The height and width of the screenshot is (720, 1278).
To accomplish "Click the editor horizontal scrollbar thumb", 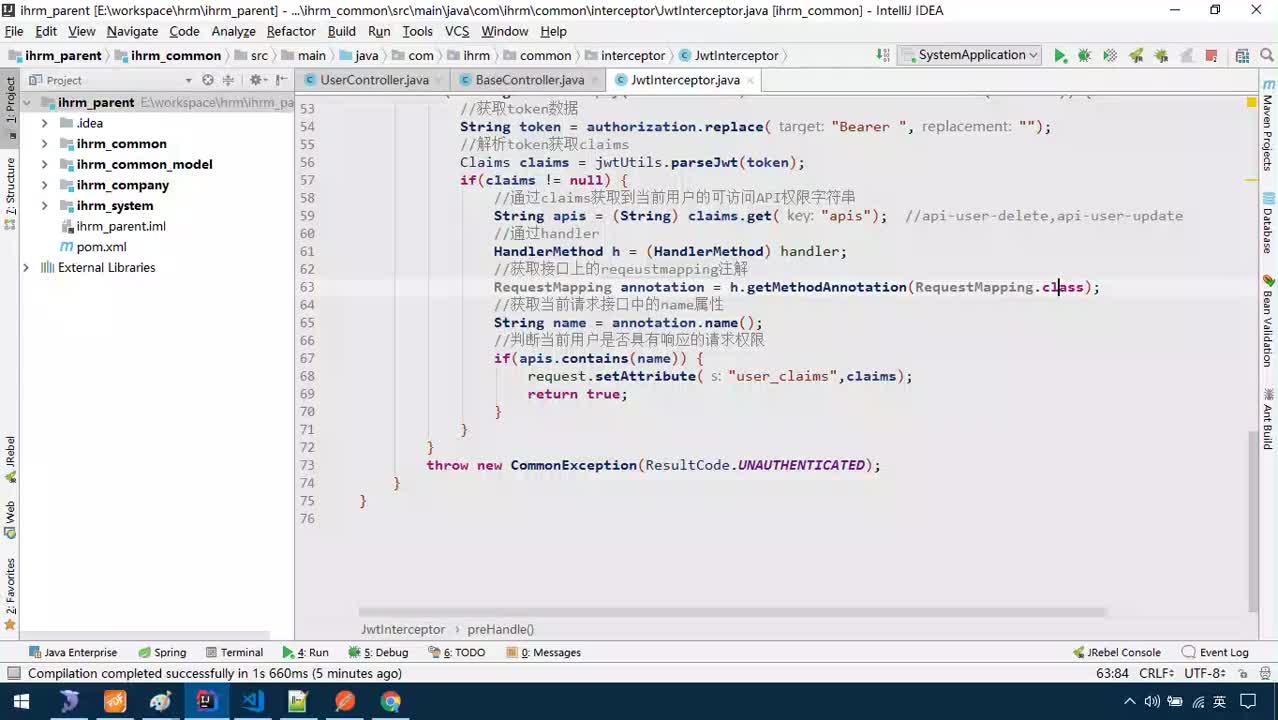I will point(732,612).
